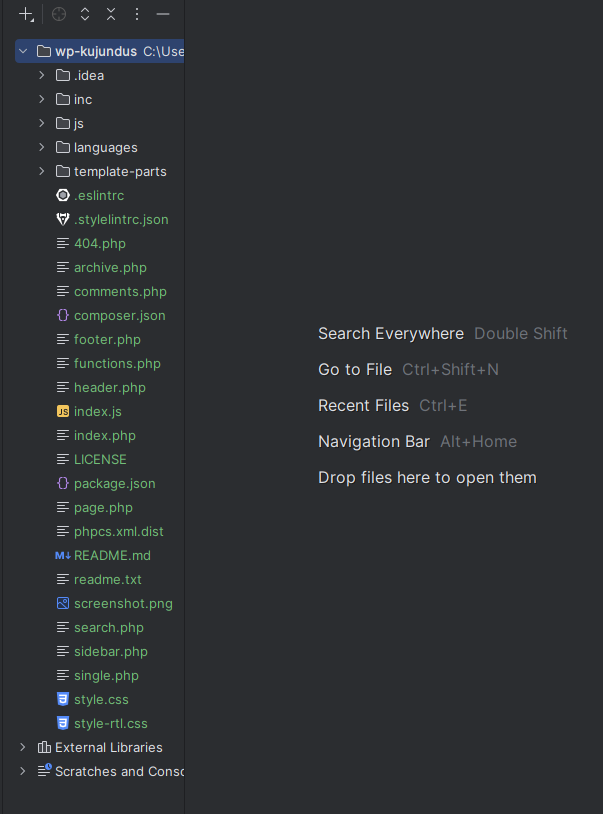
Task: Click the .eslintrc config file icon
Action: coord(63,195)
